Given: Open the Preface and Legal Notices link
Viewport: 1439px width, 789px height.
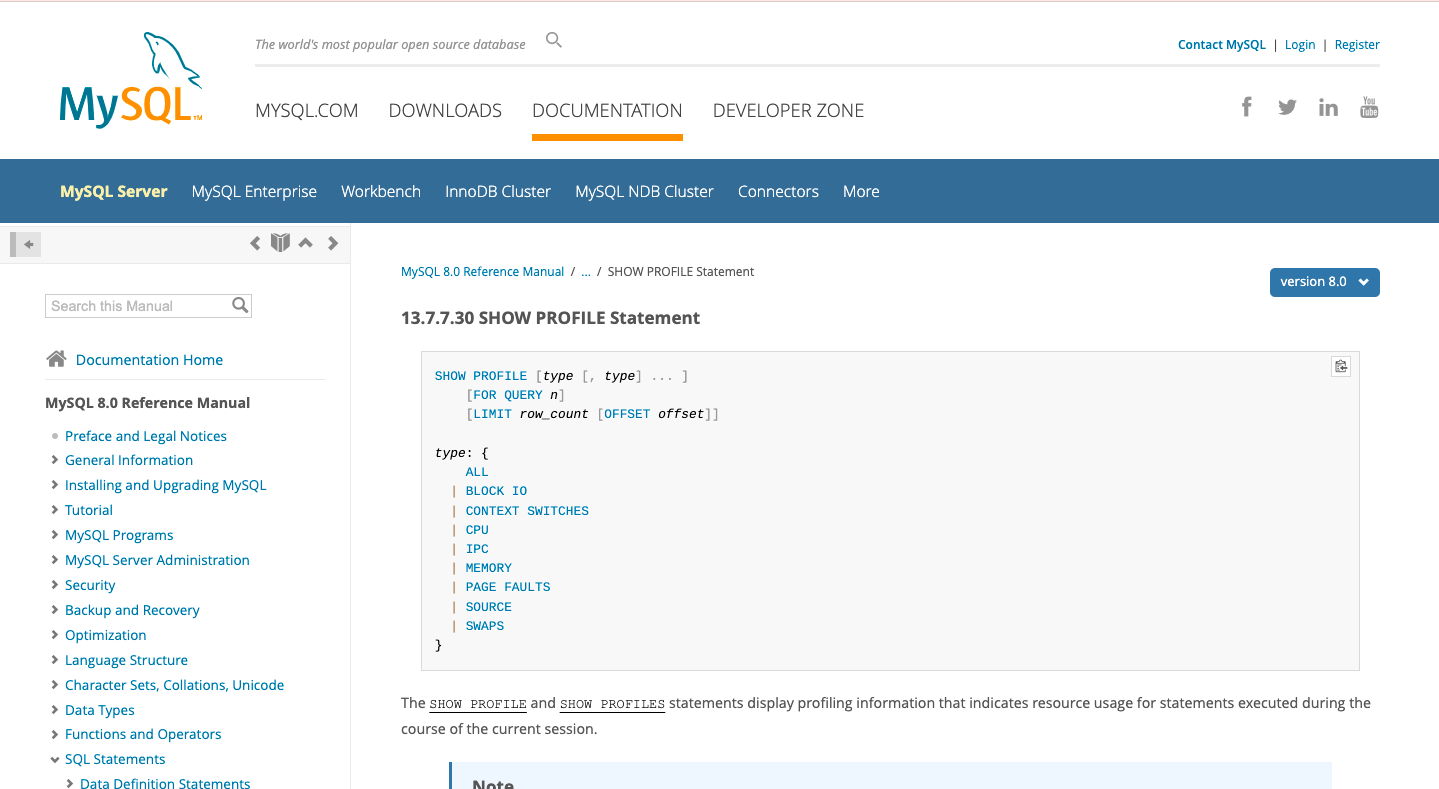Looking at the screenshot, I should [146, 436].
